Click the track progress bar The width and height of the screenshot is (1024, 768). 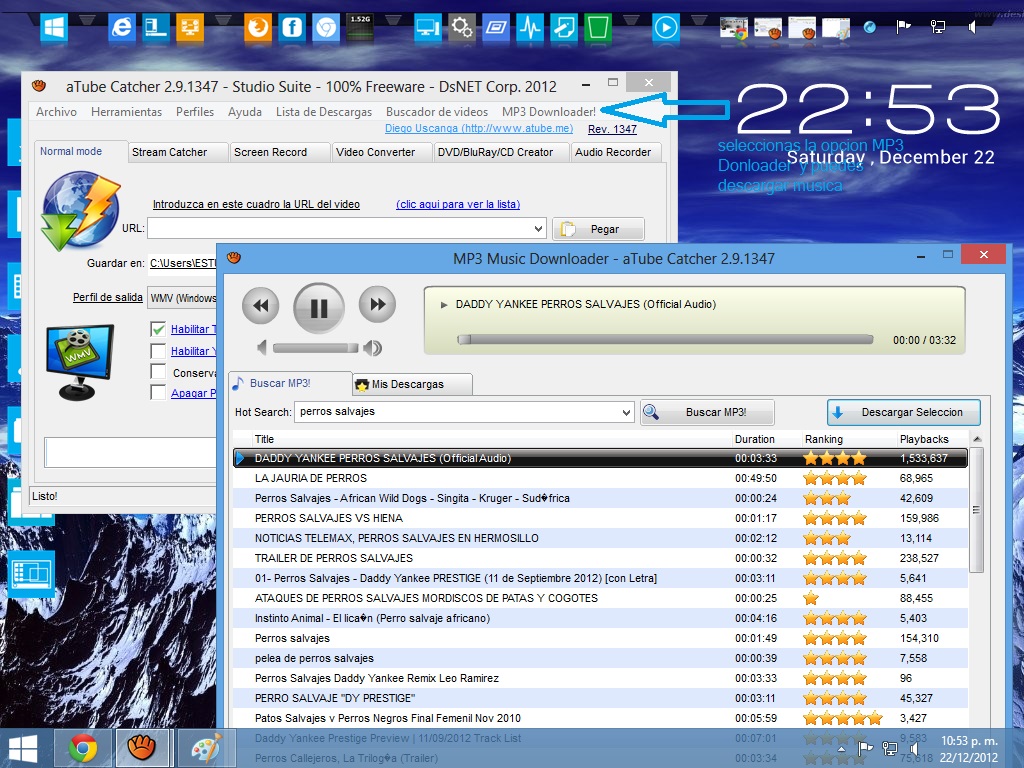(x=665, y=339)
